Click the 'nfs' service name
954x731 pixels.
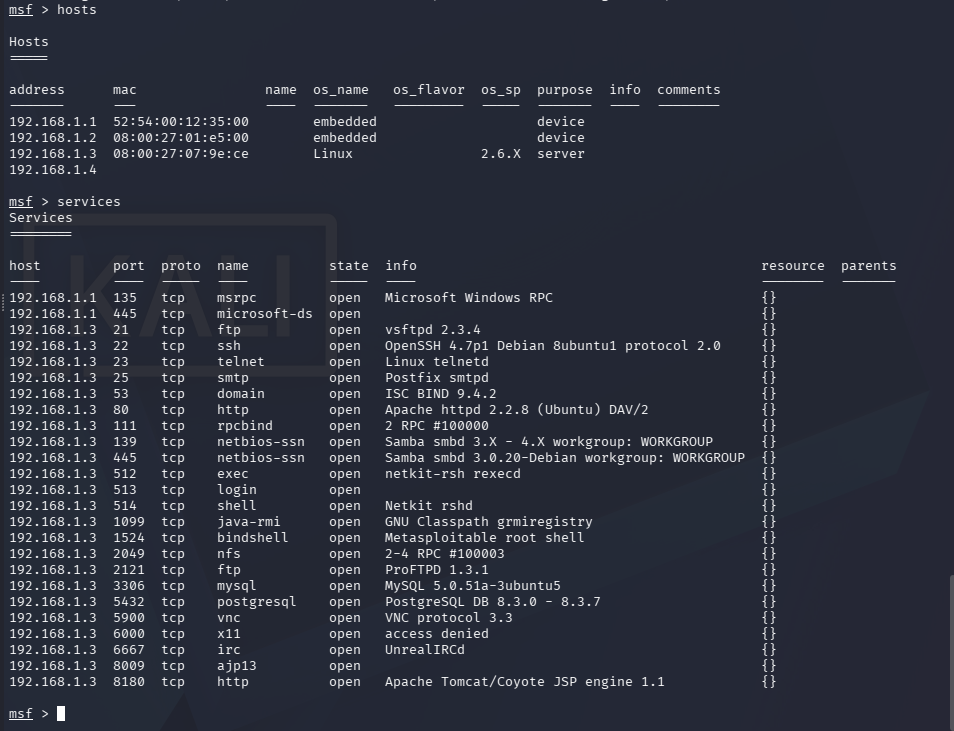(x=229, y=554)
